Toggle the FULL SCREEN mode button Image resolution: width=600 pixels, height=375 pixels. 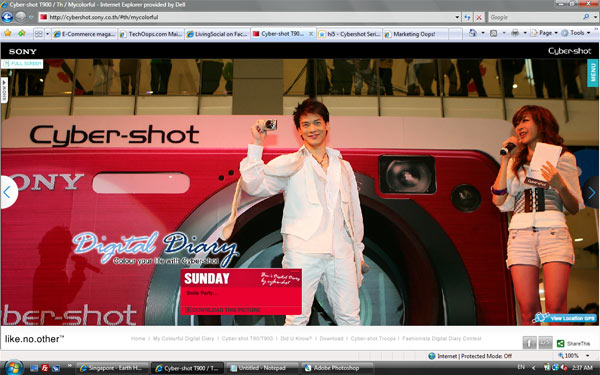coord(23,64)
